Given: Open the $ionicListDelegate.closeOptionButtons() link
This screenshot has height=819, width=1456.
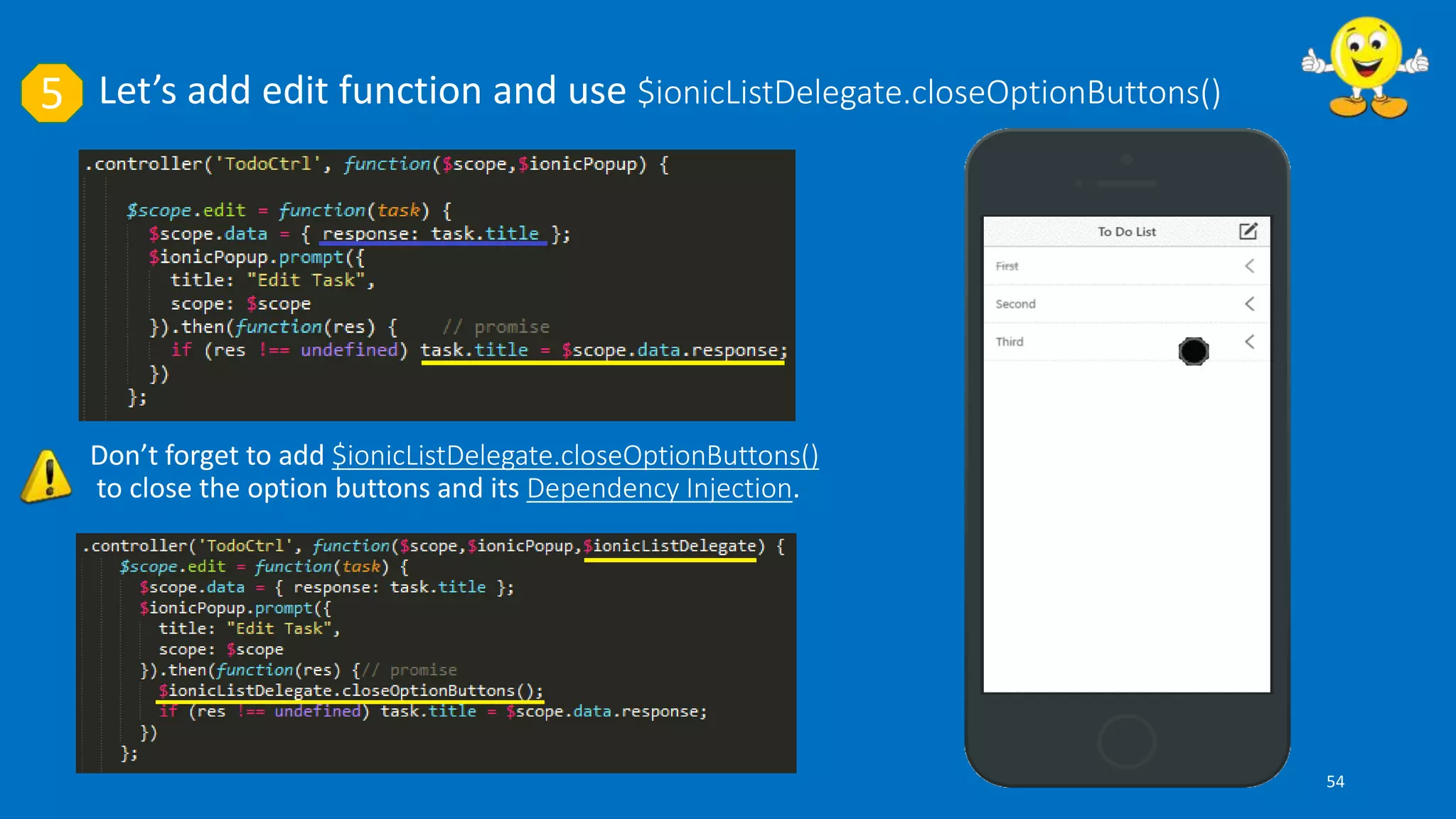Looking at the screenshot, I should [x=575, y=456].
